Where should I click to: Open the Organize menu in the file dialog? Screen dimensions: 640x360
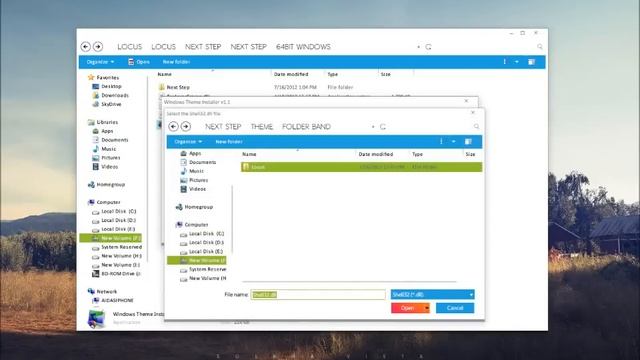click(188, 142)
